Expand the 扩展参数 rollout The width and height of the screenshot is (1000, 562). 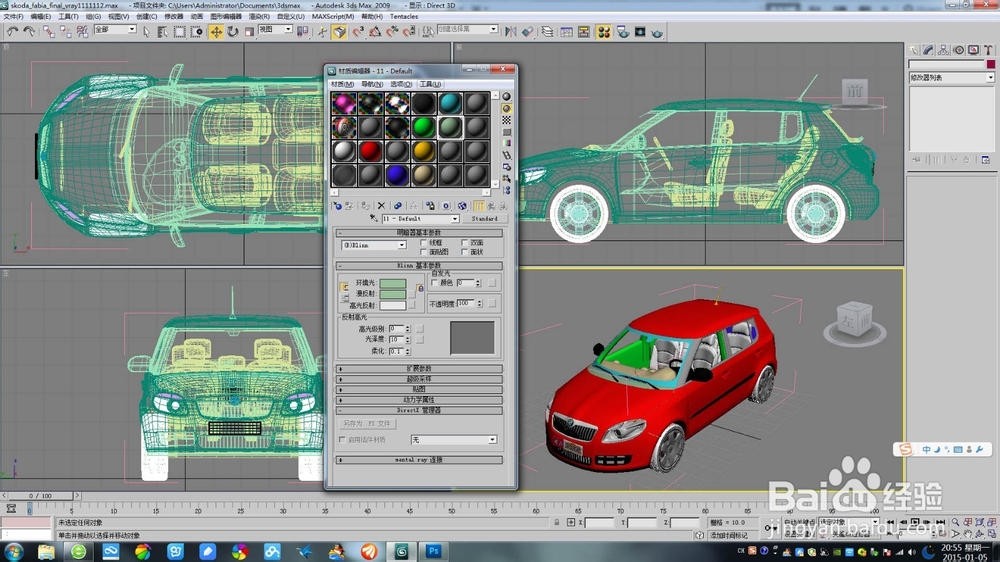point(420,369)
